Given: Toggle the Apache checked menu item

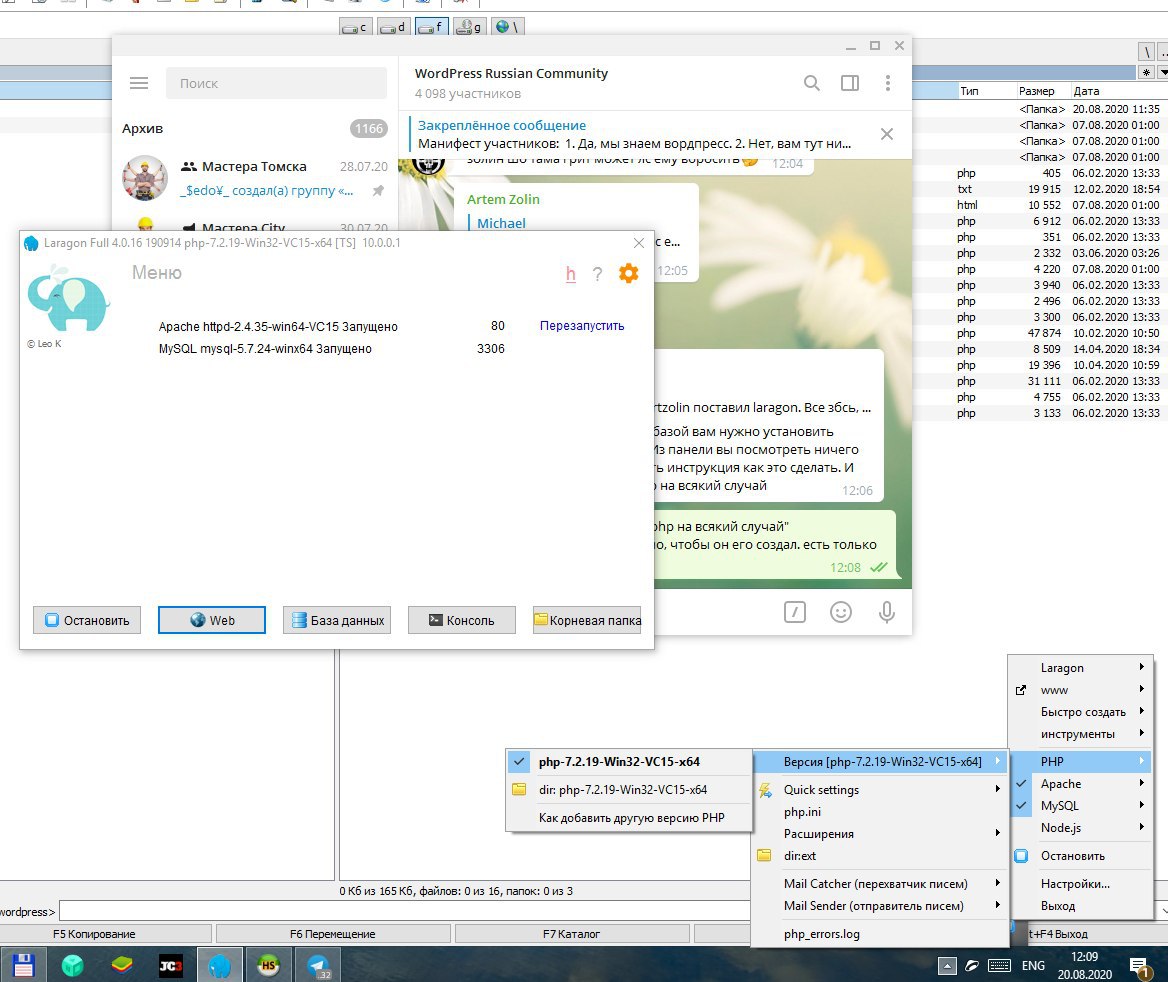Looking at the screenshot, I should pos(1080,784).
